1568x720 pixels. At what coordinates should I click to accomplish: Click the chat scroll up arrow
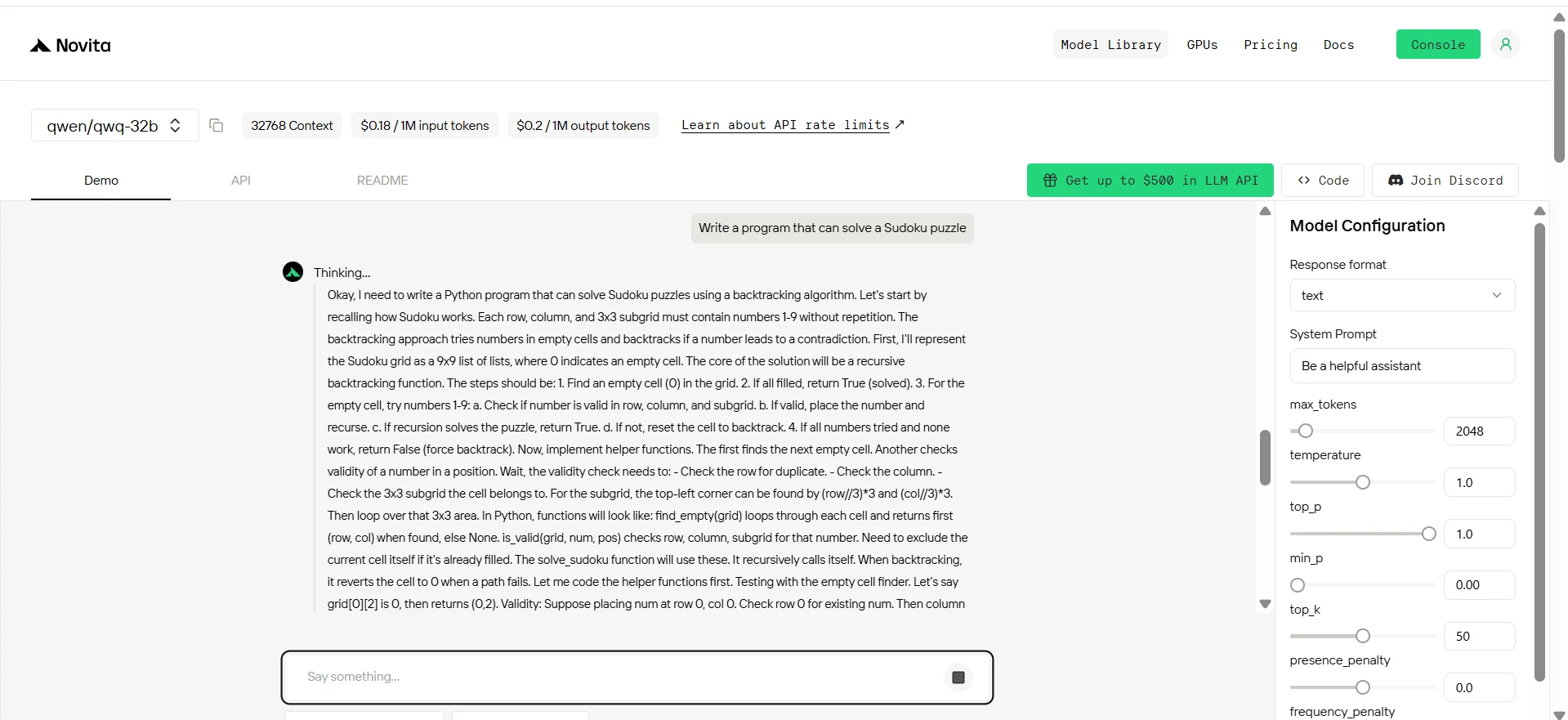point(1265,211)
